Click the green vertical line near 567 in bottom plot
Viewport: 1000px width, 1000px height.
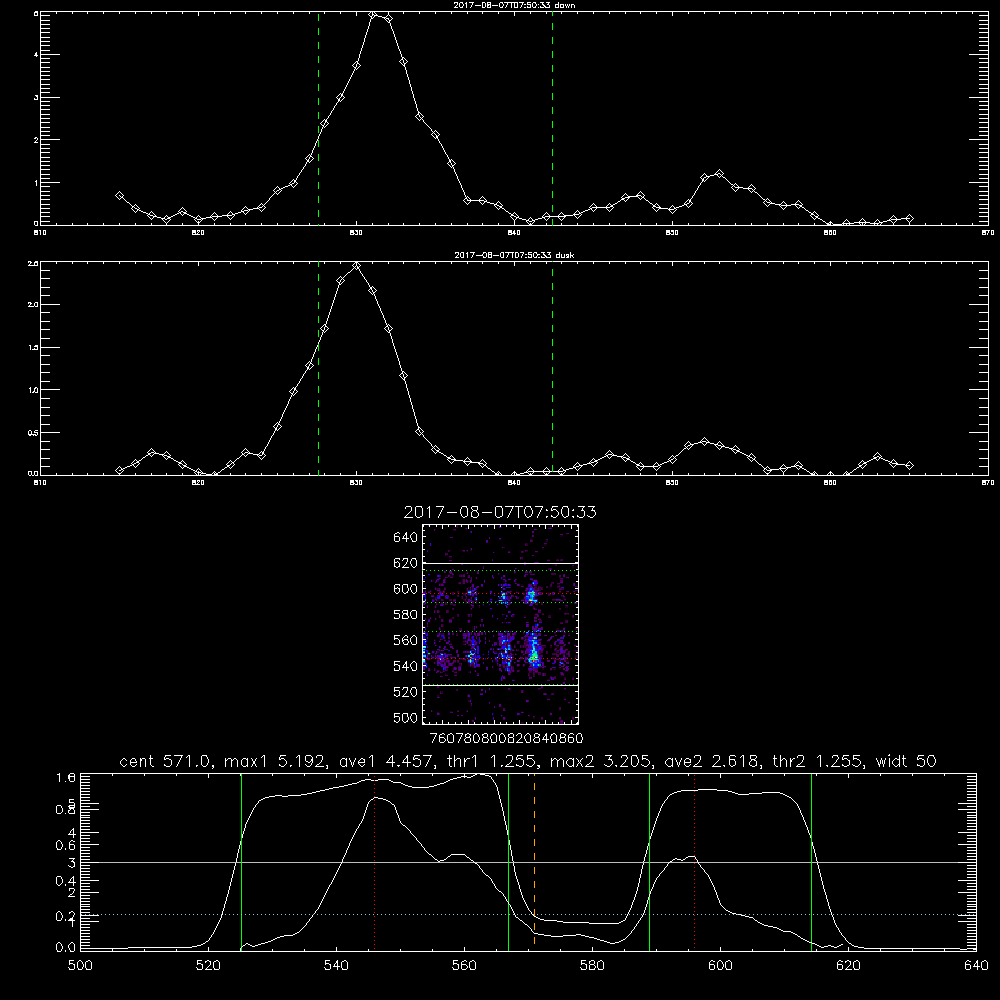[508, 862]
